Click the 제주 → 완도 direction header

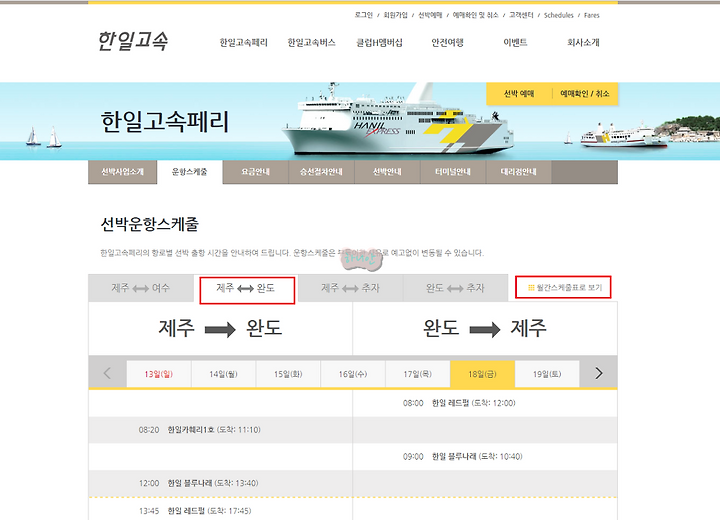pyautogui.click(x=220, y=328)
